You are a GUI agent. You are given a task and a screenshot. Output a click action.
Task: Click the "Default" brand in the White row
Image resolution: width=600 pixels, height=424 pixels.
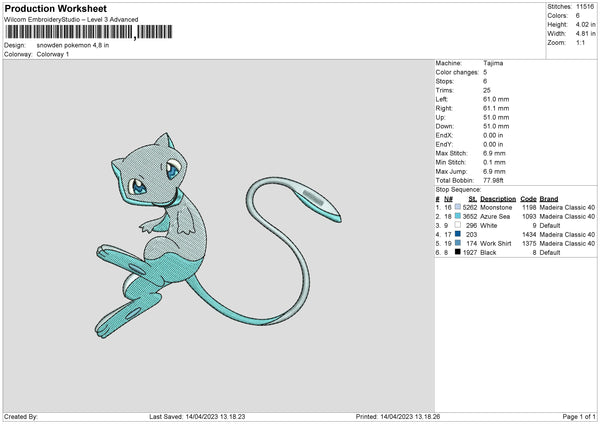(550, 225)
